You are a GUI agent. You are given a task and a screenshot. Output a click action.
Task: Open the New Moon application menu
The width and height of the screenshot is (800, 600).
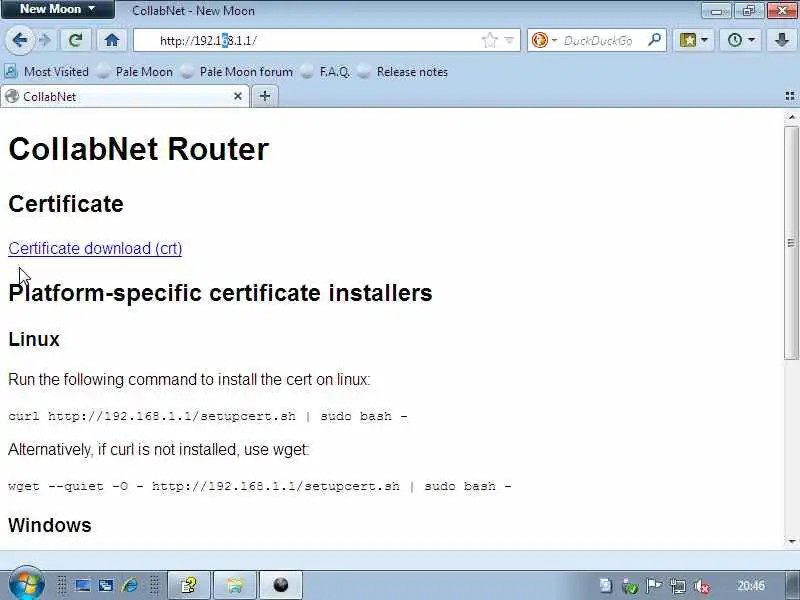pyautogui.click(x=57, y=9)
